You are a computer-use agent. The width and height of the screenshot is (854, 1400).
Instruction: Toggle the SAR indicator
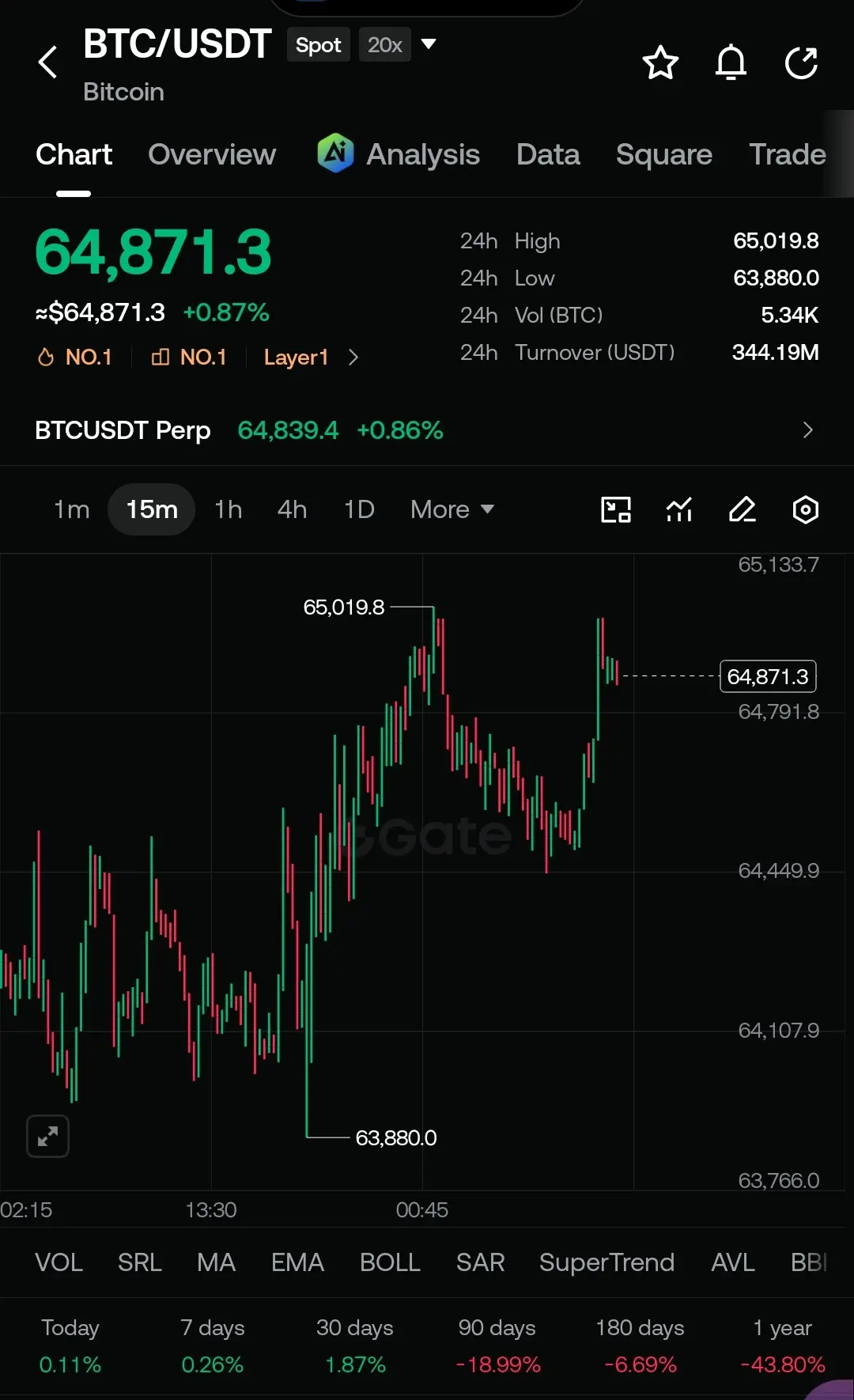pyautogui.click(x=480, y=1262)
